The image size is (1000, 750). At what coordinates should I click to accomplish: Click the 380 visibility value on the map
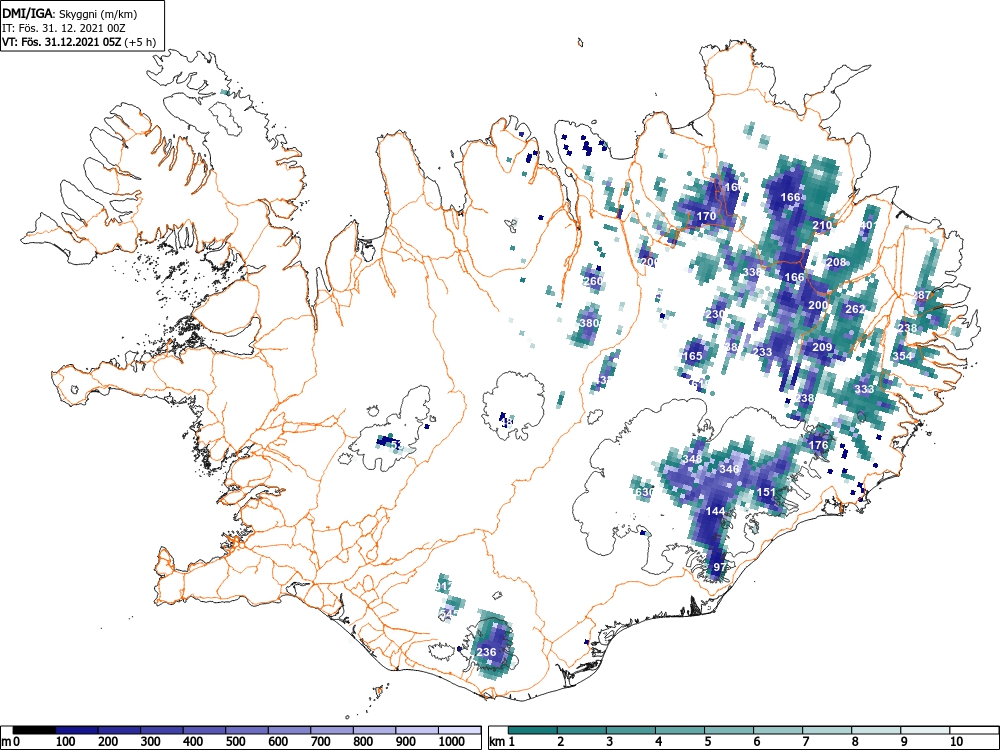coord(589,323)
